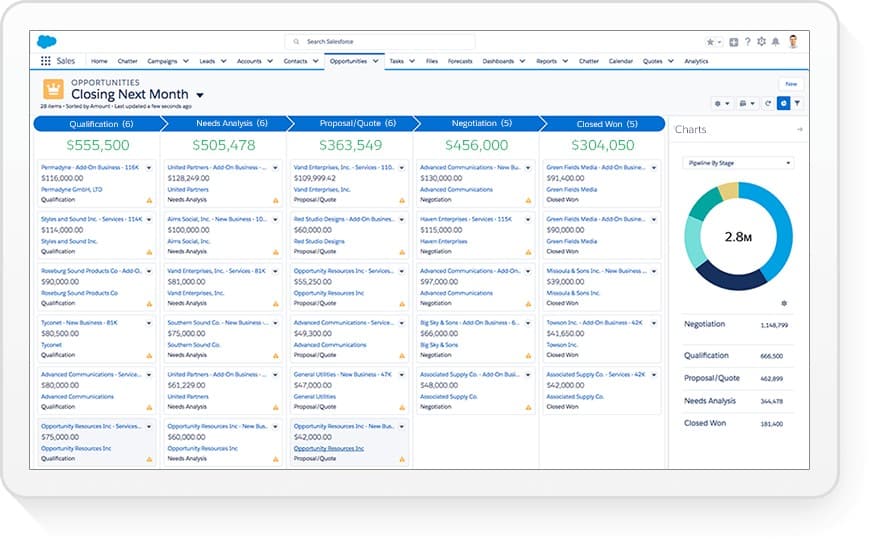
Task: Expand the Dashboards tab chevron
Action: point(522,61)
